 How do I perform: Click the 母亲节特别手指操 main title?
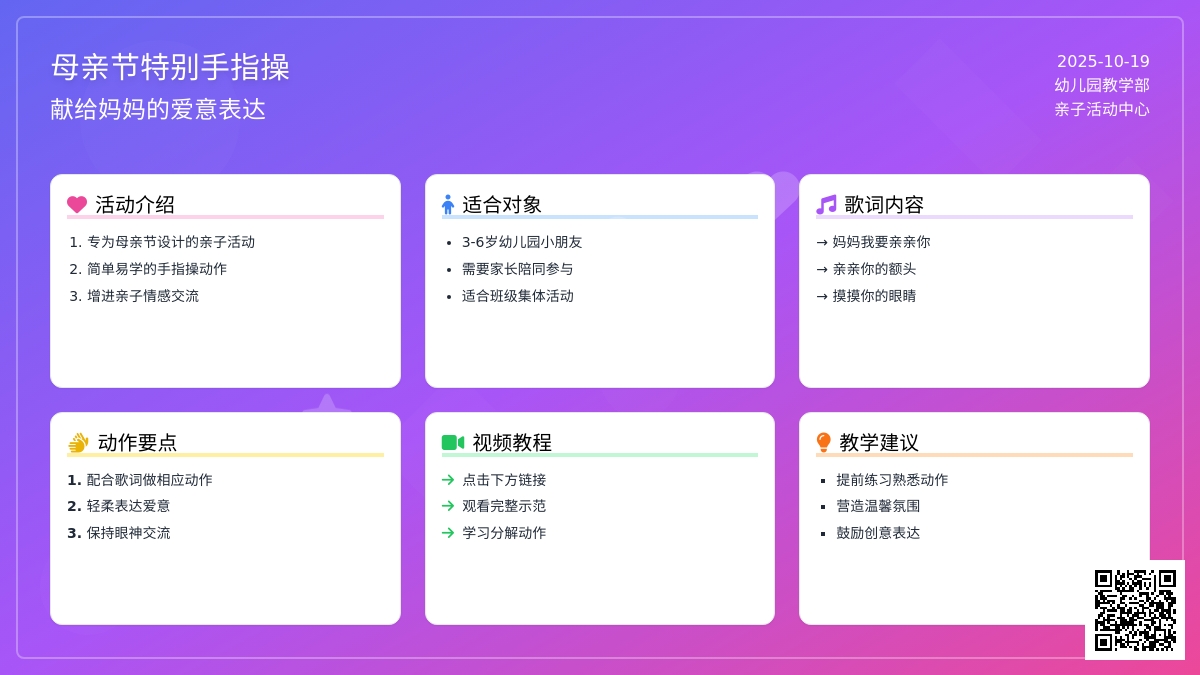170,67
